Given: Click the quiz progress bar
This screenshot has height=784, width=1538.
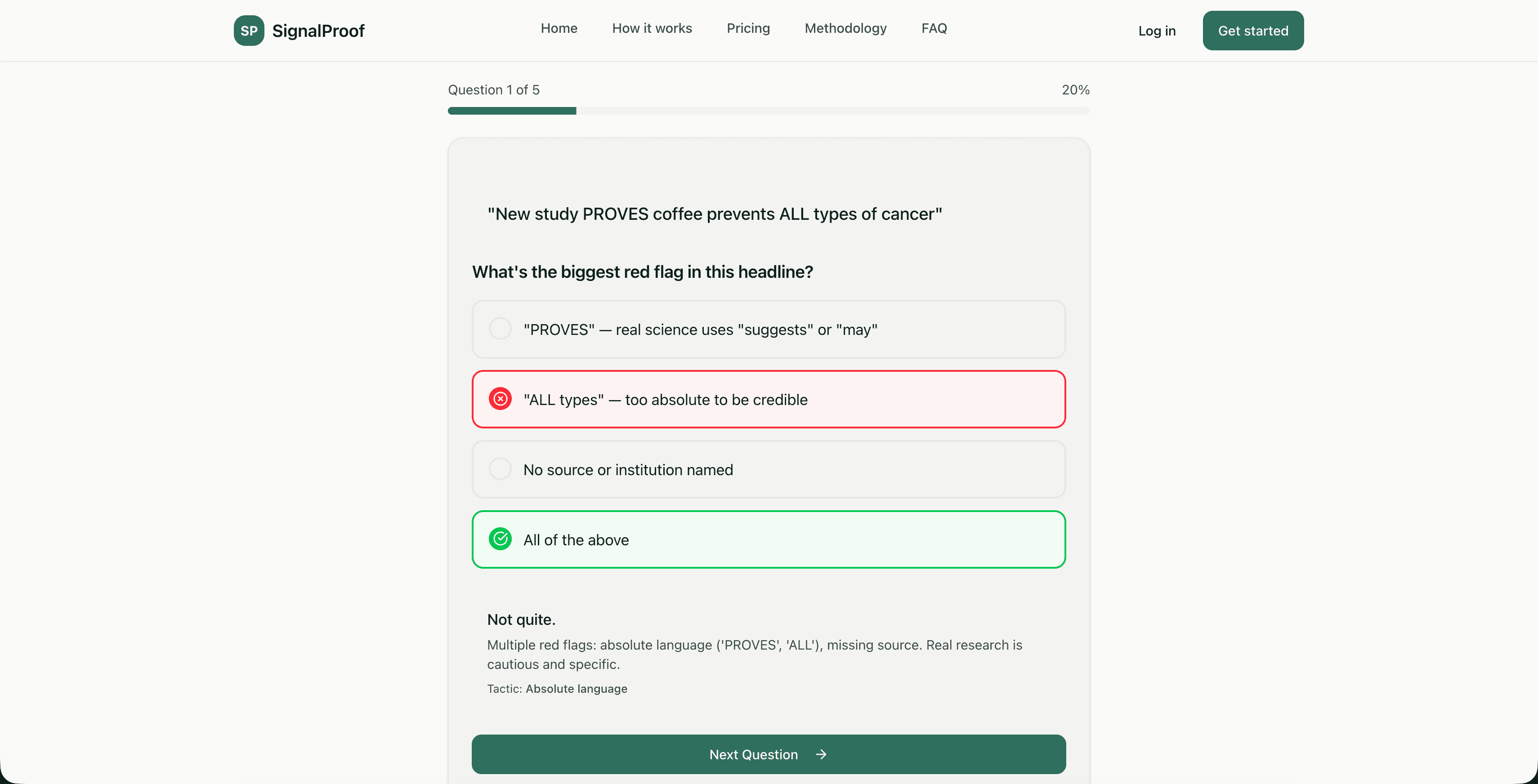Looking at the screenshot, I should 769,111.
